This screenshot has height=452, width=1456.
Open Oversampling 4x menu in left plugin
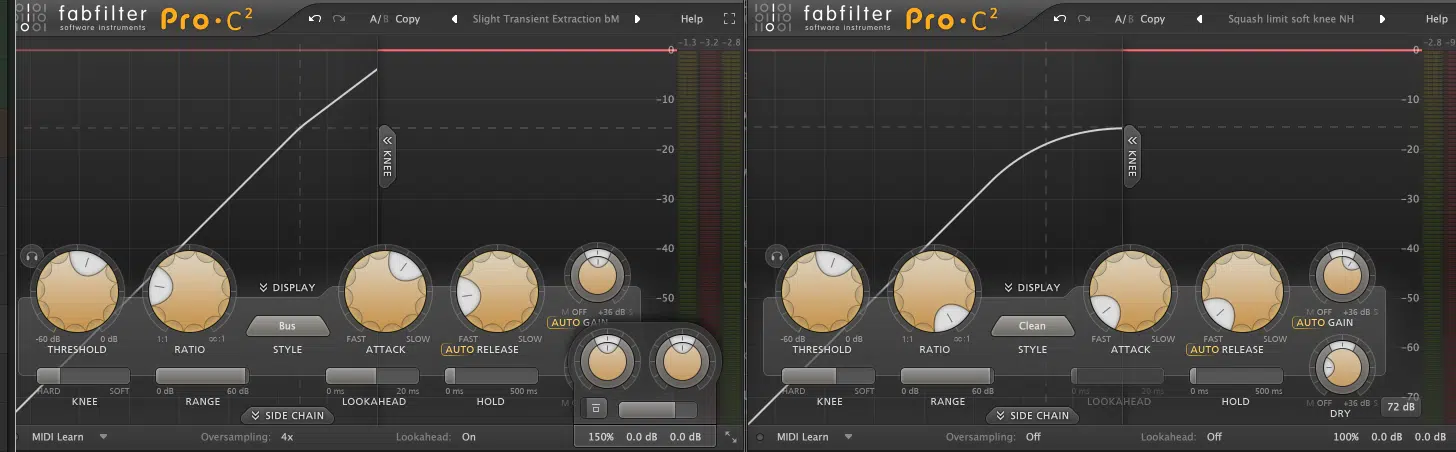pyautogui.click(x=287, y=437)
